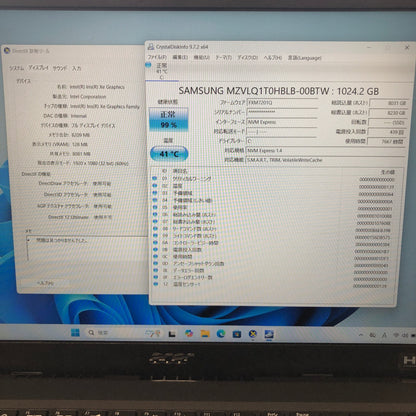Open the テーマ(T) menu
This screenshot has width=416, height=416.
(x=223, y=57)
